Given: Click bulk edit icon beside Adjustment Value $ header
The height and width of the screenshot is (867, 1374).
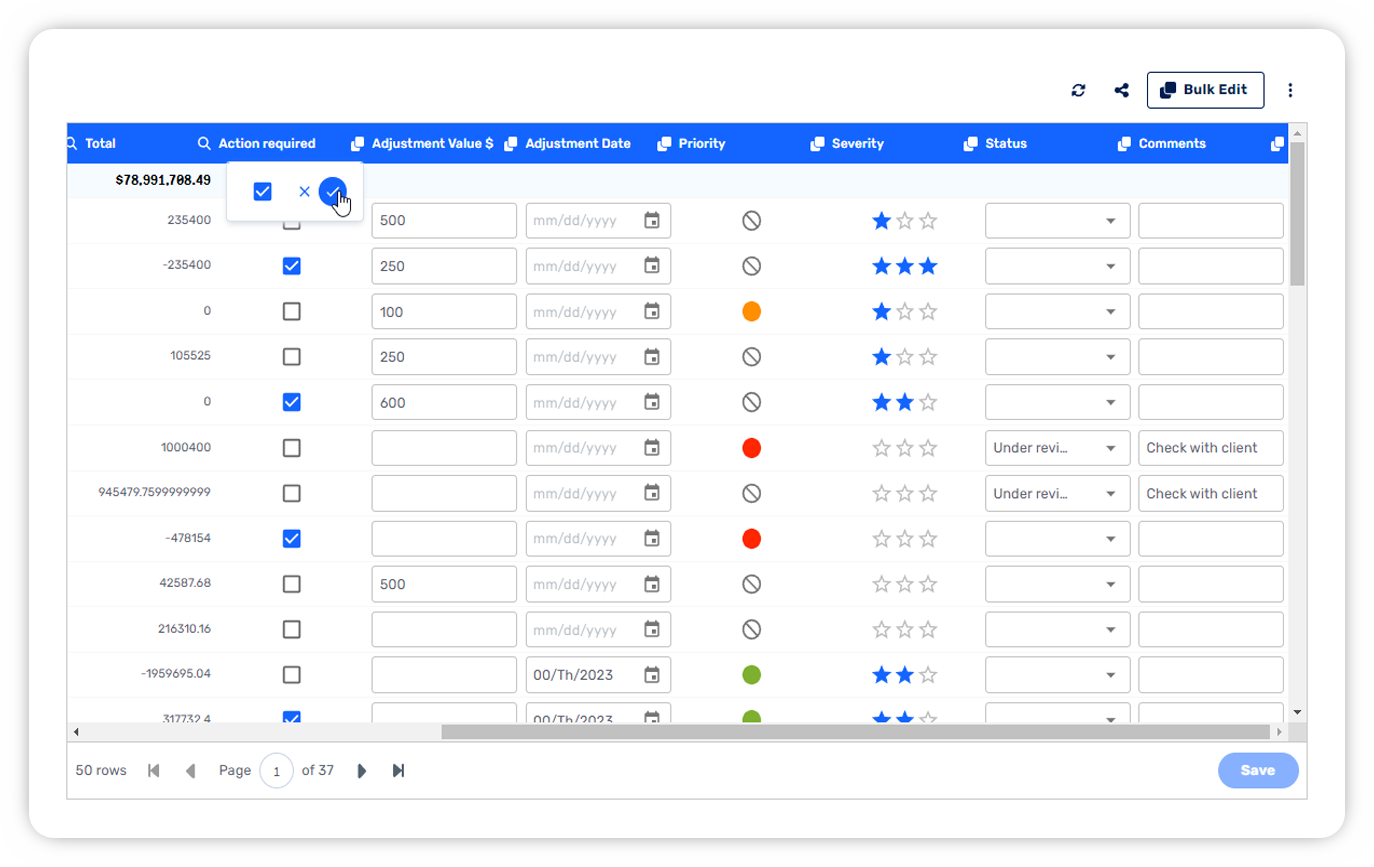Looking at the screenshot, I should click(x=358, y=144).
